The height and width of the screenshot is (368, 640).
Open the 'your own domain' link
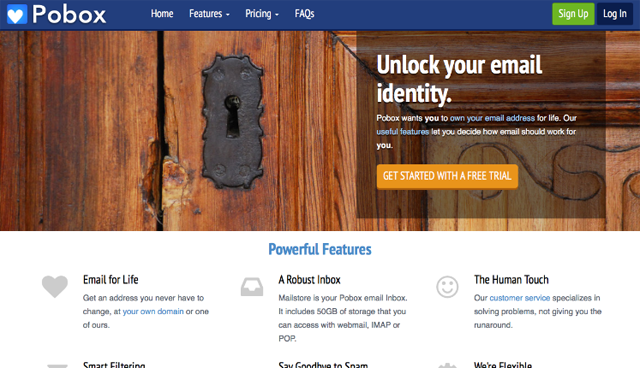(153, 311)
